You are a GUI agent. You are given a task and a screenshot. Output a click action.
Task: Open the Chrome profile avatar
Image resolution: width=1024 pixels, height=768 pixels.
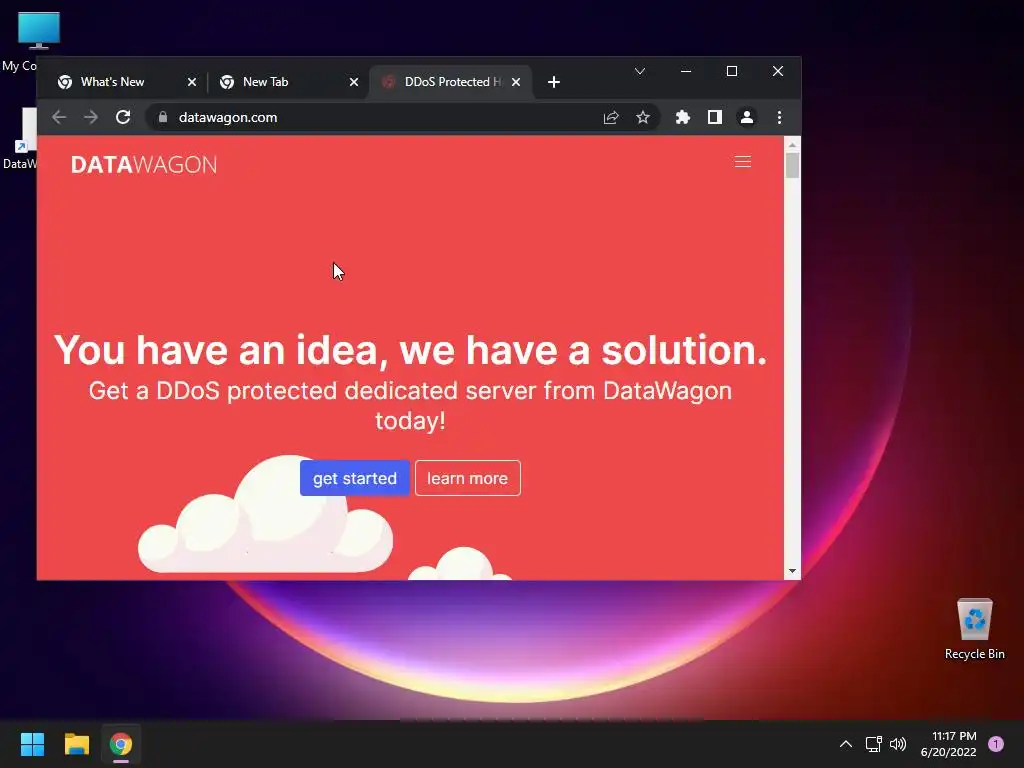pos(746,118)
